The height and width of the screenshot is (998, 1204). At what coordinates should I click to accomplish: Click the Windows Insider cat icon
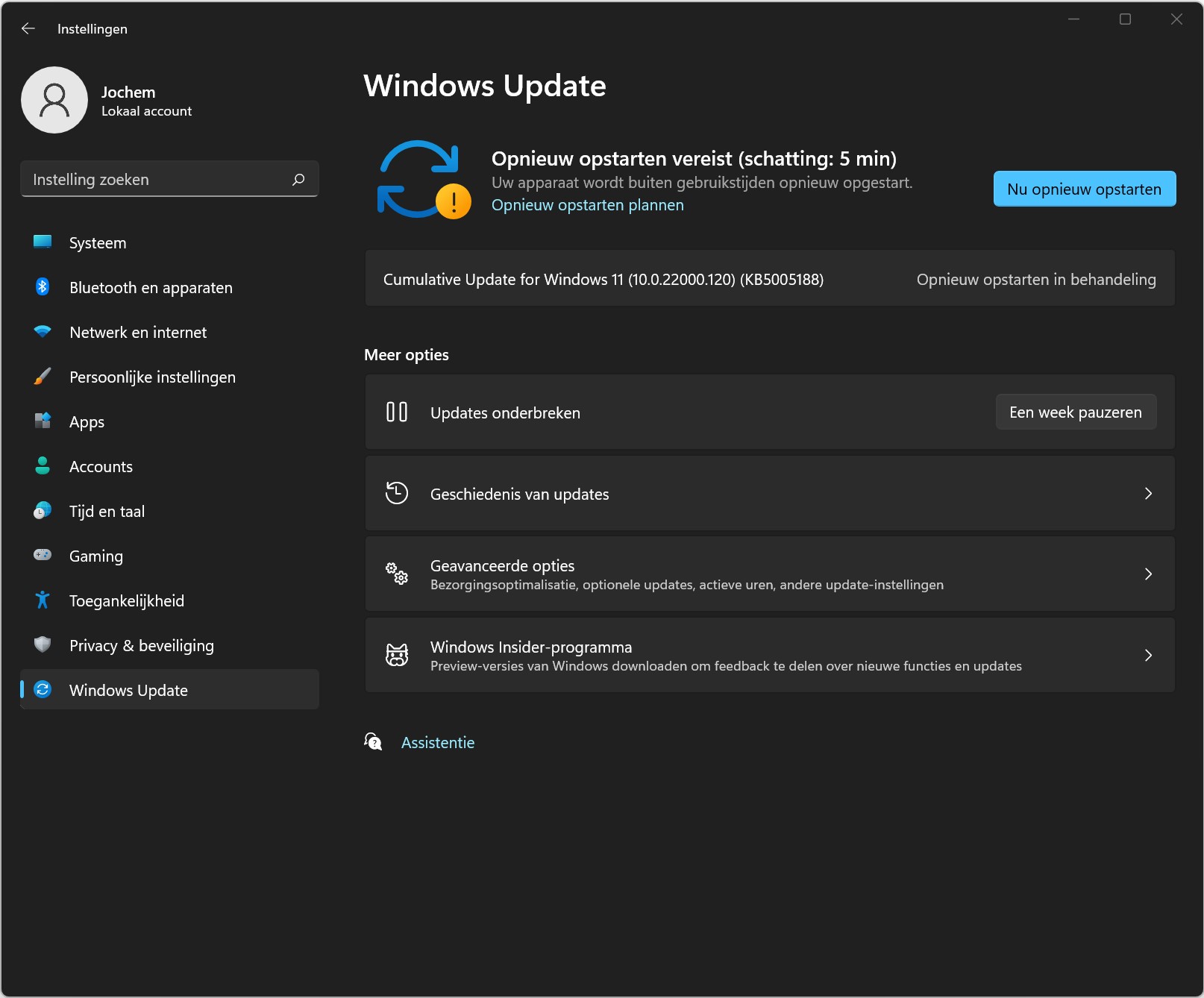click(x=397, y=655)
